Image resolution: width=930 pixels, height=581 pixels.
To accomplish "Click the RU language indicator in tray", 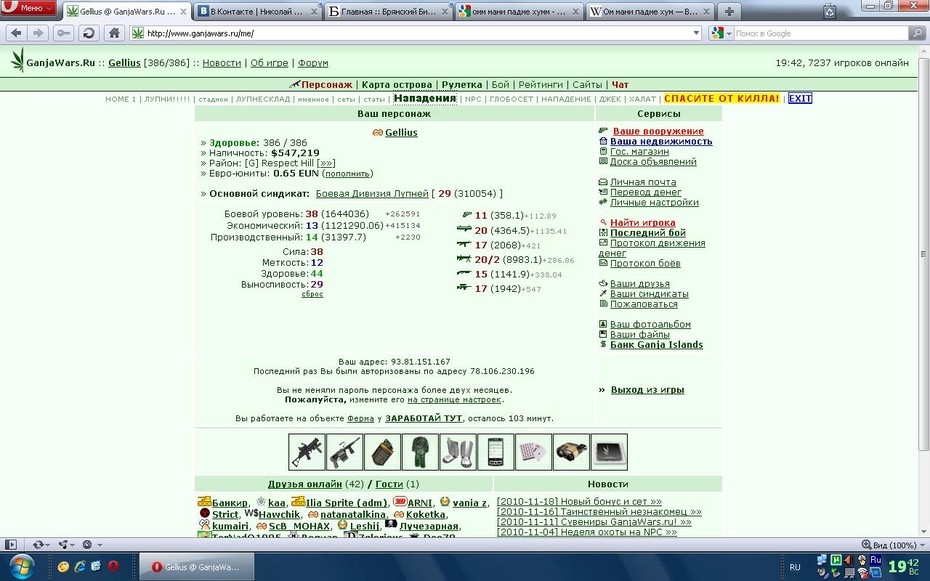I will pos(795,567).
